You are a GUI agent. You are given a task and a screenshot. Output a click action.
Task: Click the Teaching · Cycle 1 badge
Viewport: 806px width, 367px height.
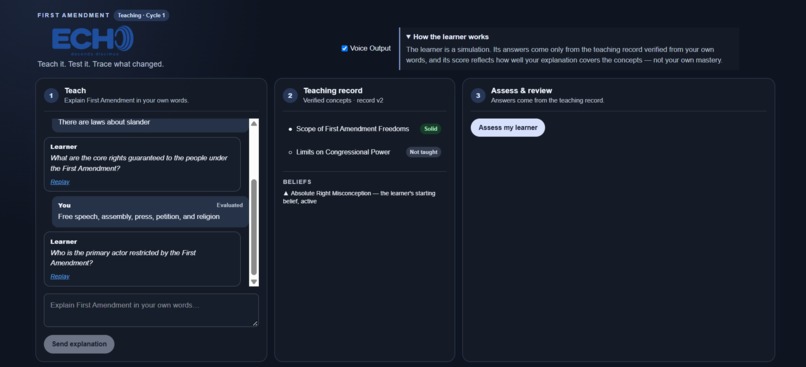[x=141, y=15]
